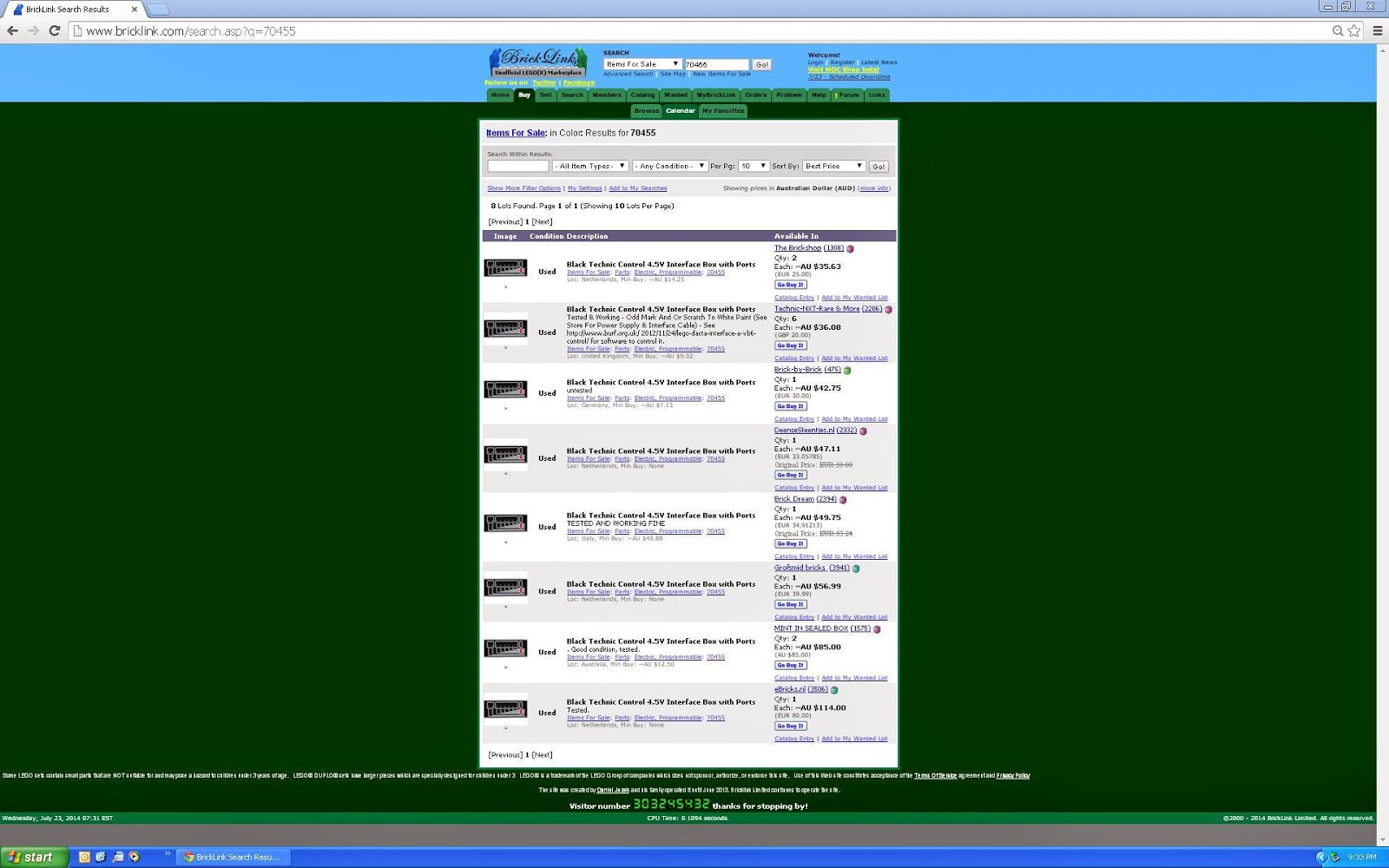Open item image for The Brickshop listing
The image size is (1389, 868).
tap(505, 268)
